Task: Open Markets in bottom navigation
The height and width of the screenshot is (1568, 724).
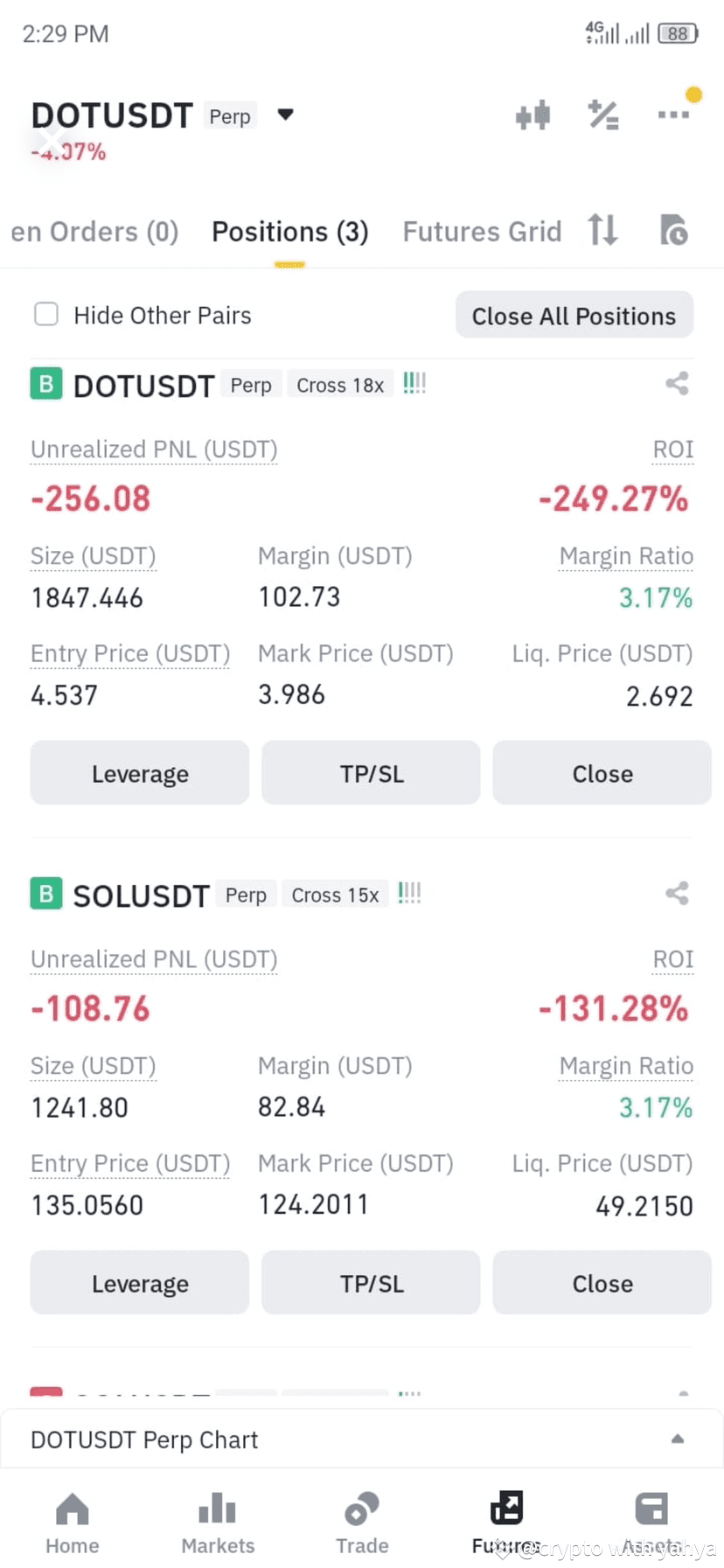Action: pyautogui.click(x=218, y=1523)
